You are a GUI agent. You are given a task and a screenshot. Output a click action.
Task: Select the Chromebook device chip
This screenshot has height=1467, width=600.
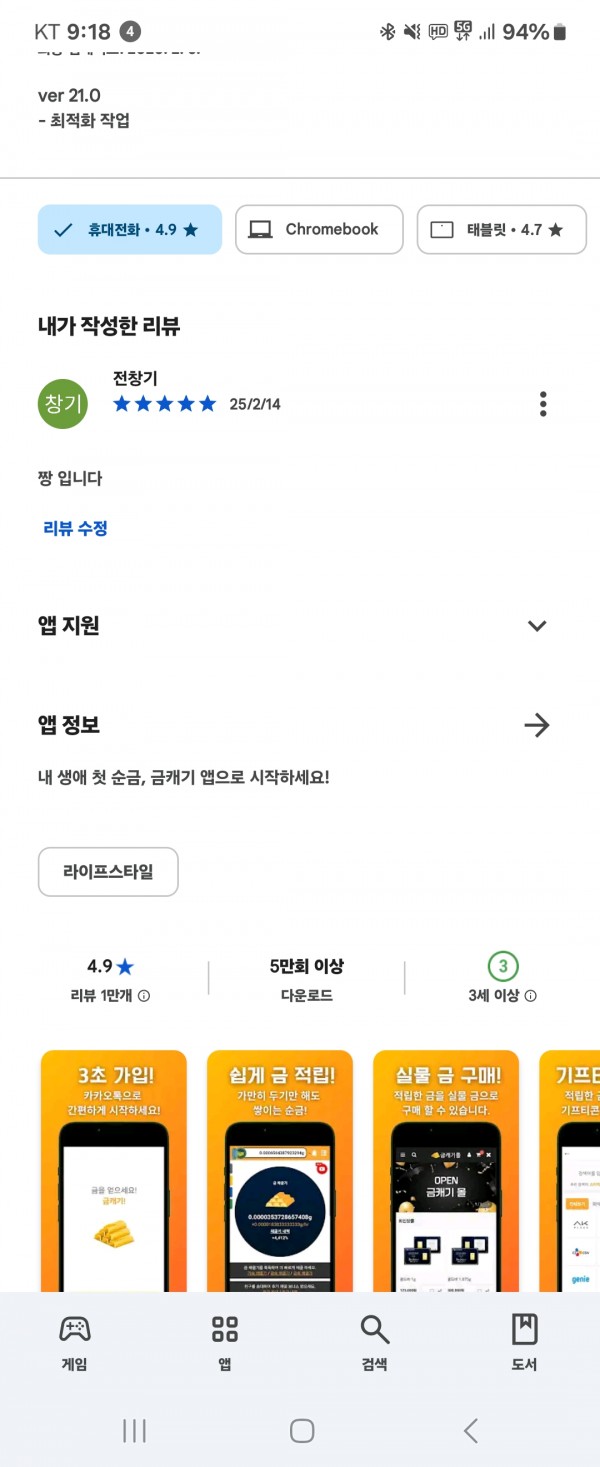point(319,230)
